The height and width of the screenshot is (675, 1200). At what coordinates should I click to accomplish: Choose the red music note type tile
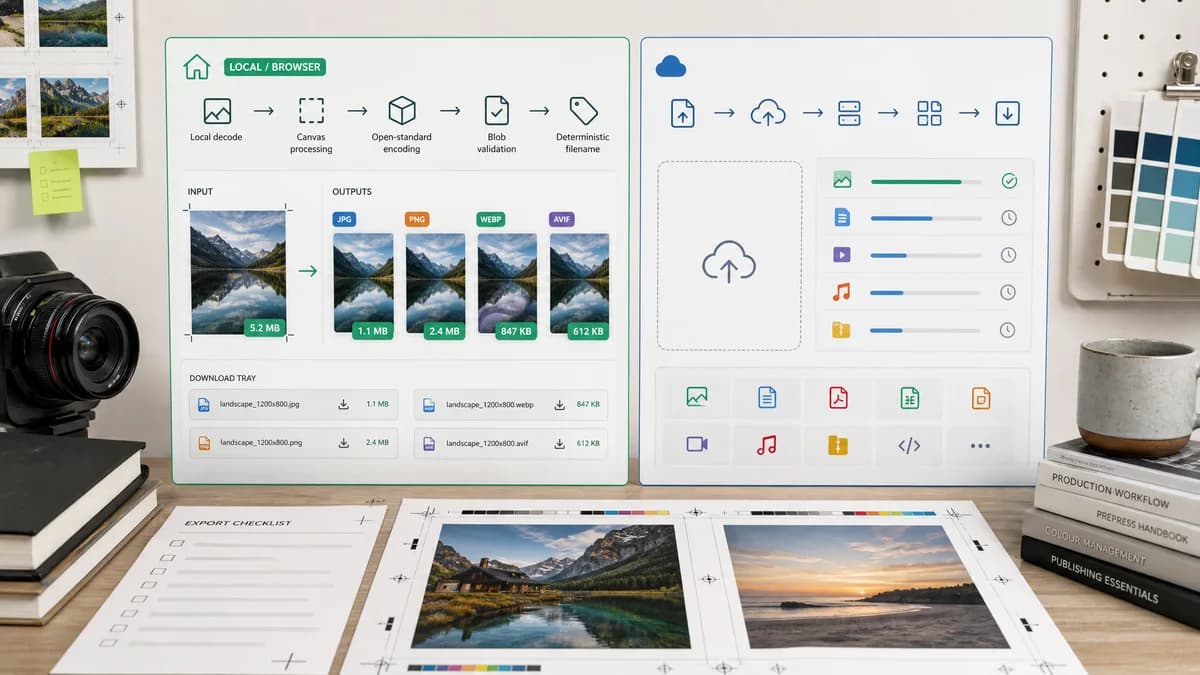pos(767,445)
